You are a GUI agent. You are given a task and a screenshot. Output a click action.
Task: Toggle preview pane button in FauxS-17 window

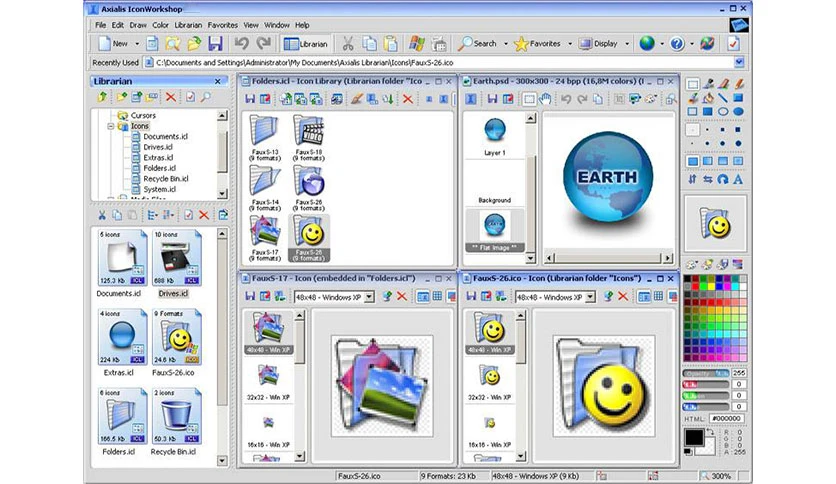[x=423, y=296]
